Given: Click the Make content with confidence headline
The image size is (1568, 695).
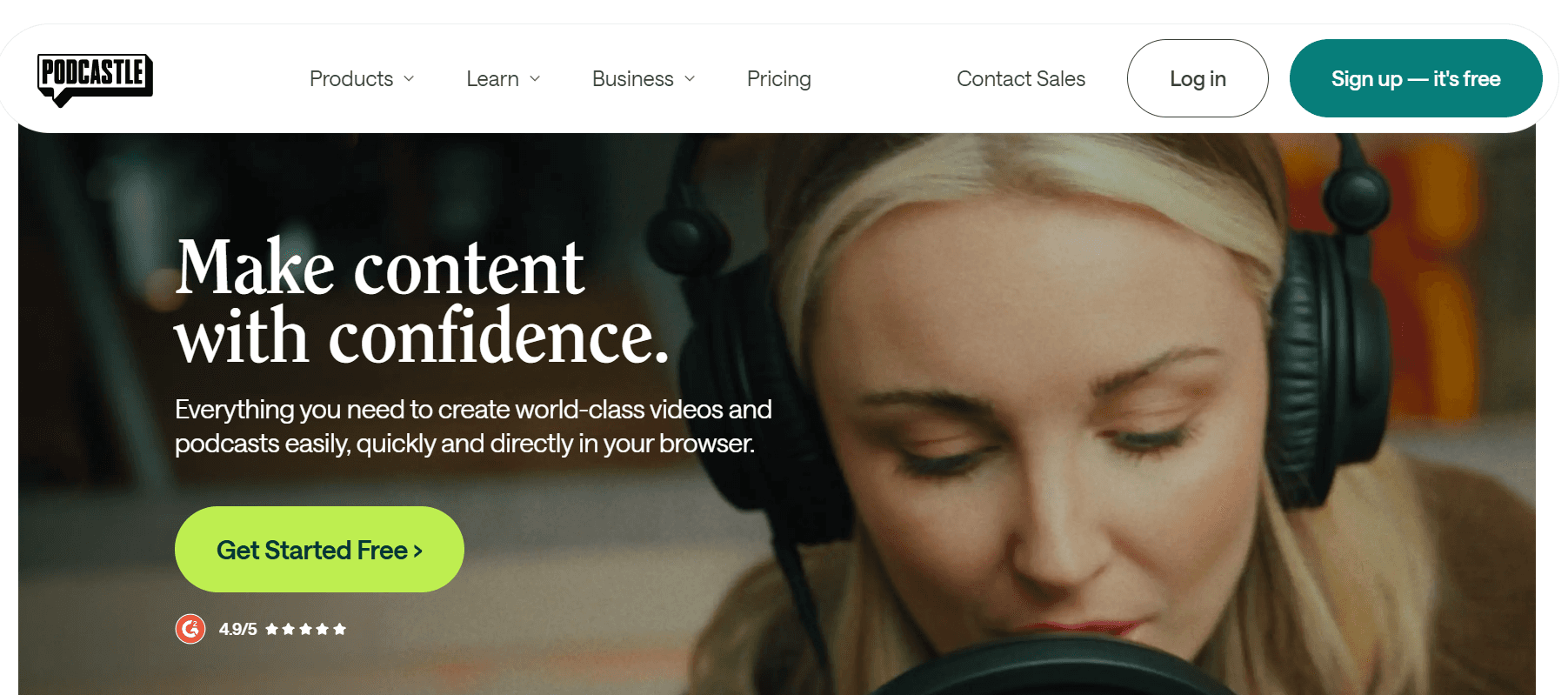Looking at the screenshot, I should [422, 302].
